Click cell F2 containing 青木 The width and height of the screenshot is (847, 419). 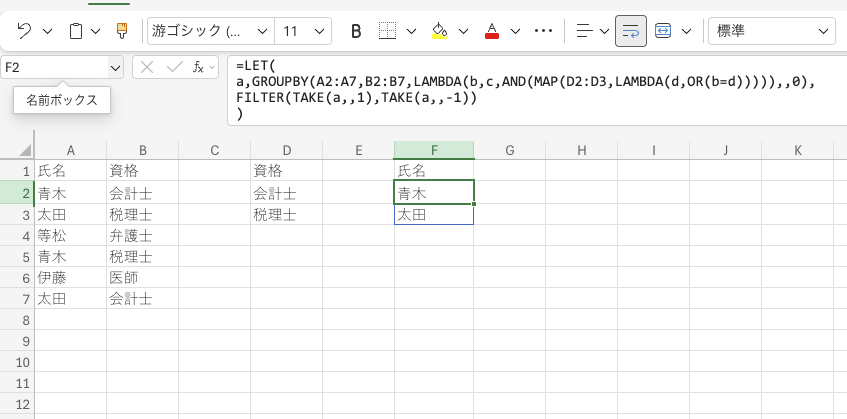[434, 193]
